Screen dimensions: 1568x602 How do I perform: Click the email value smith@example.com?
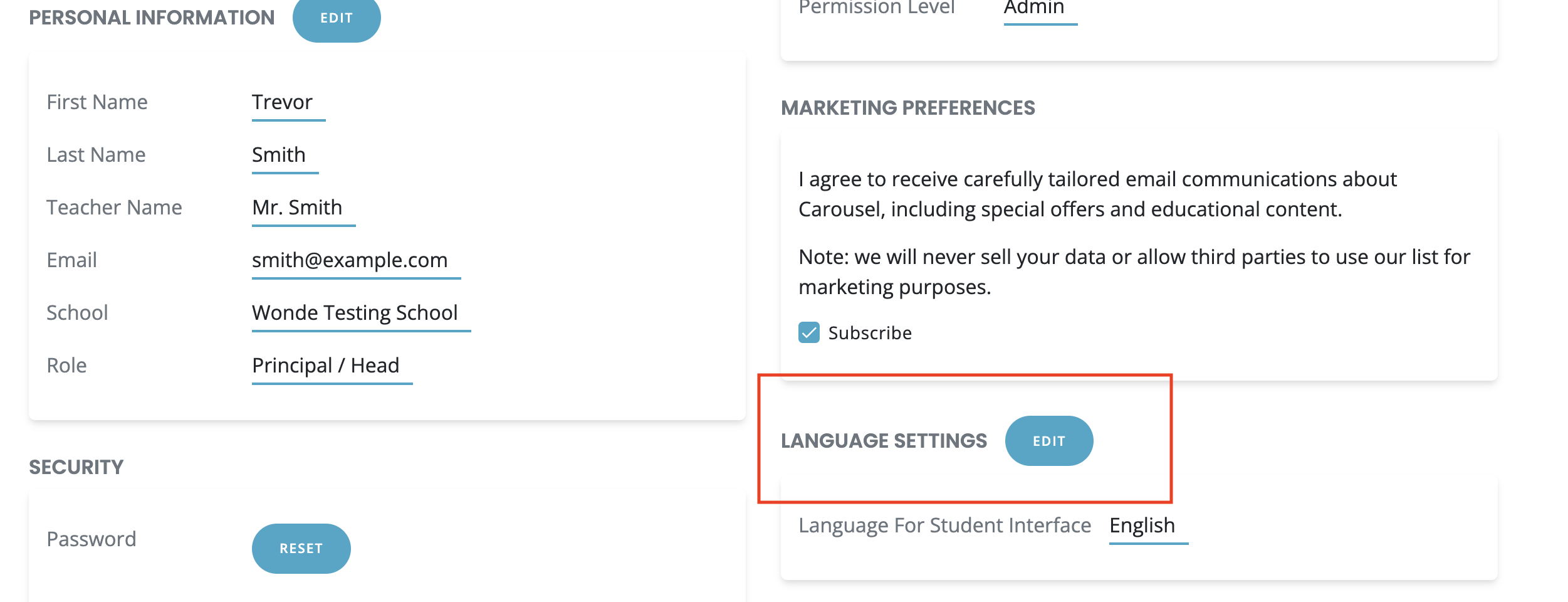click(x=350, y=260)
